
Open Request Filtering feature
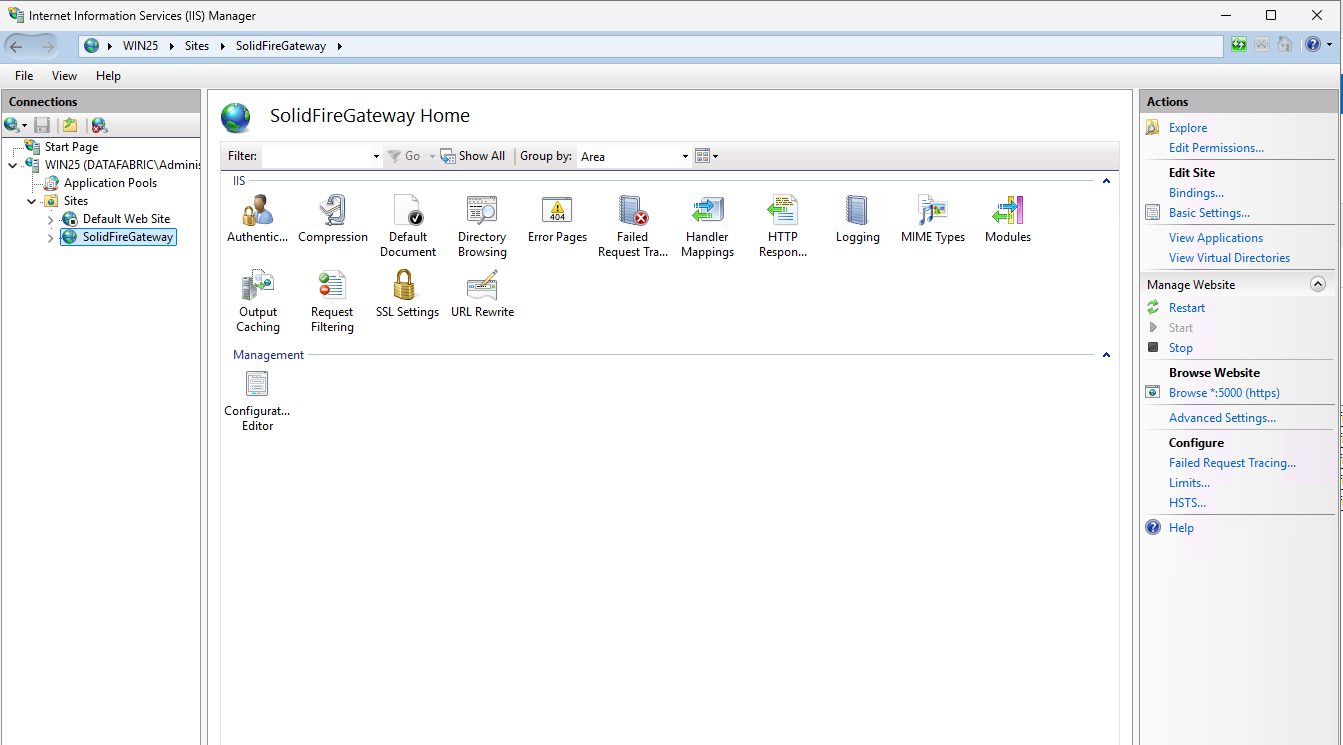332,301
